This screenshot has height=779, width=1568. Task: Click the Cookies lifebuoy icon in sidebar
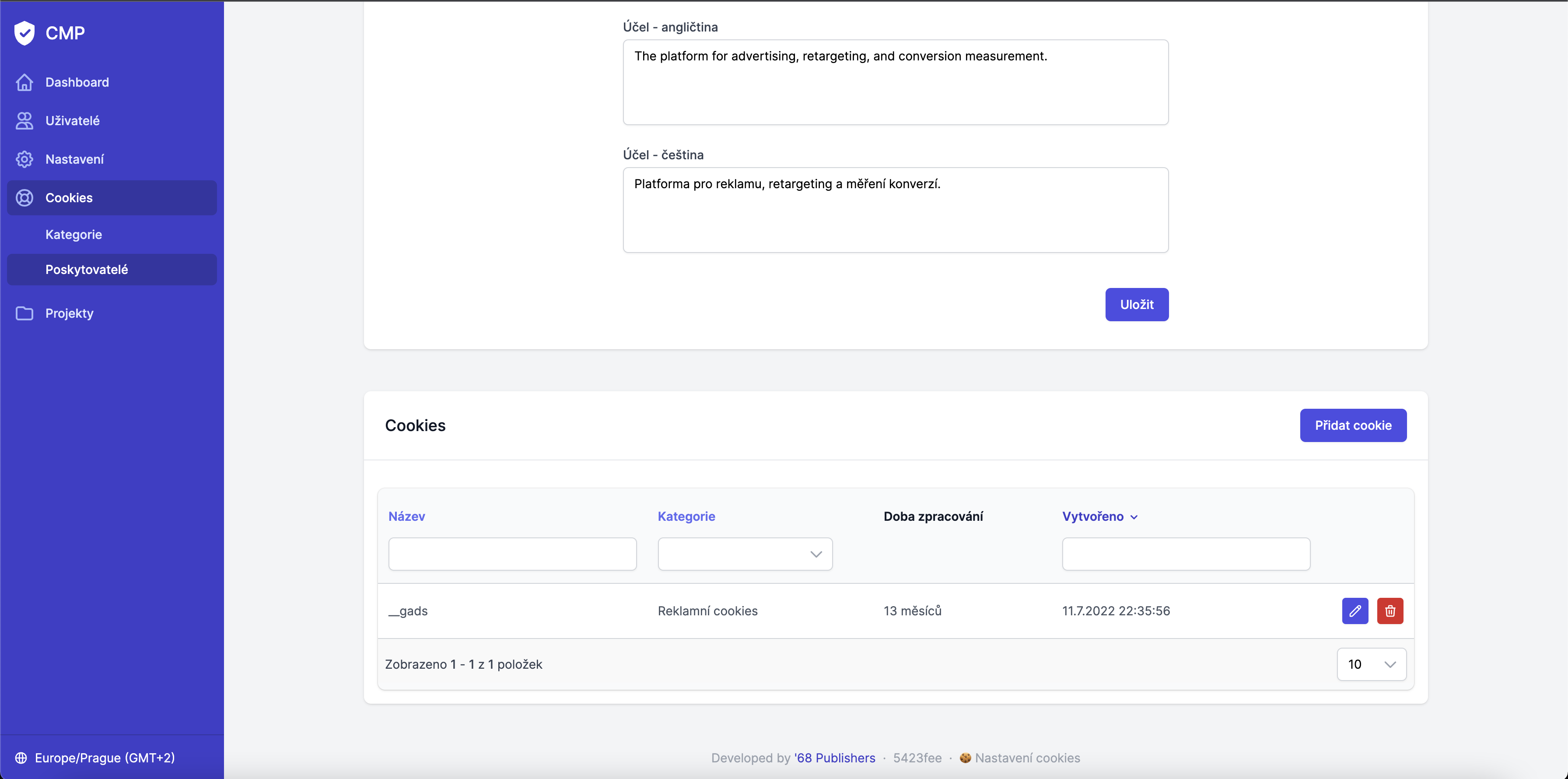pyautogui.click(x=24, y=197)
